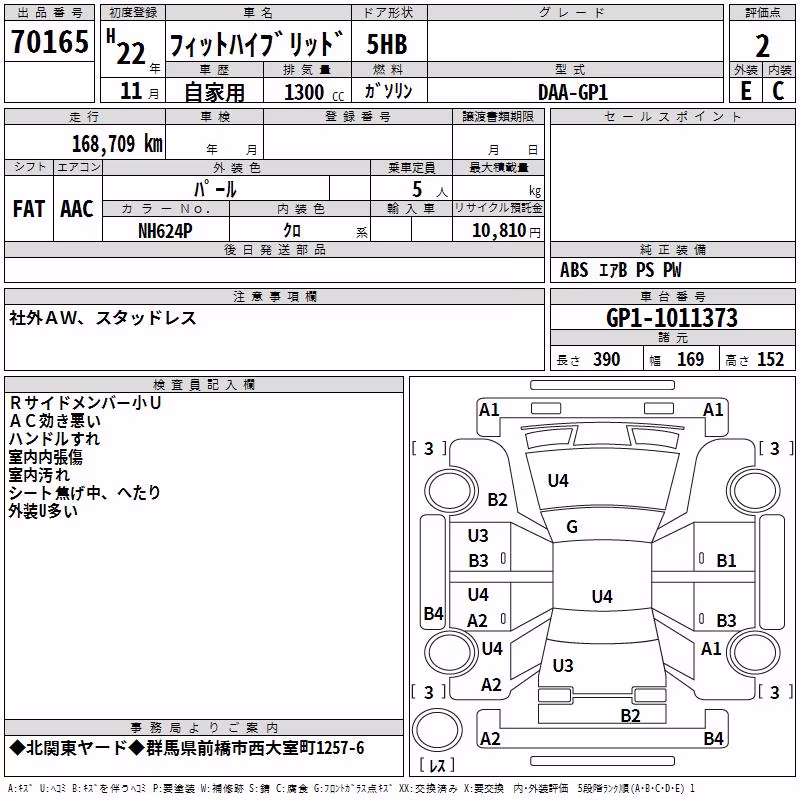
Task: Click the inspector note Rサイドメンバー小U
Action: (85, 403)
